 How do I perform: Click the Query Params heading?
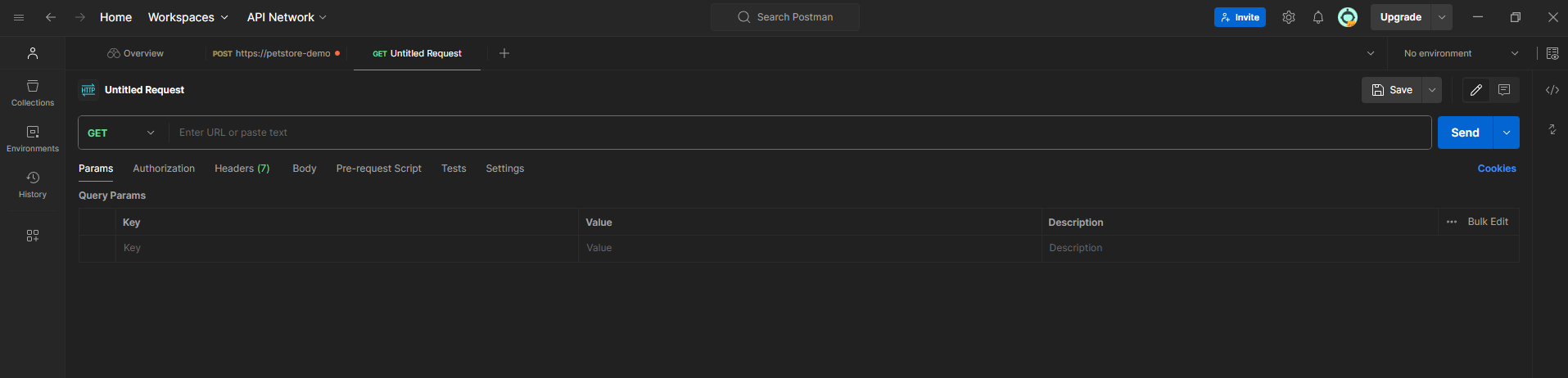pyautogui.click(x=112, y=196)
